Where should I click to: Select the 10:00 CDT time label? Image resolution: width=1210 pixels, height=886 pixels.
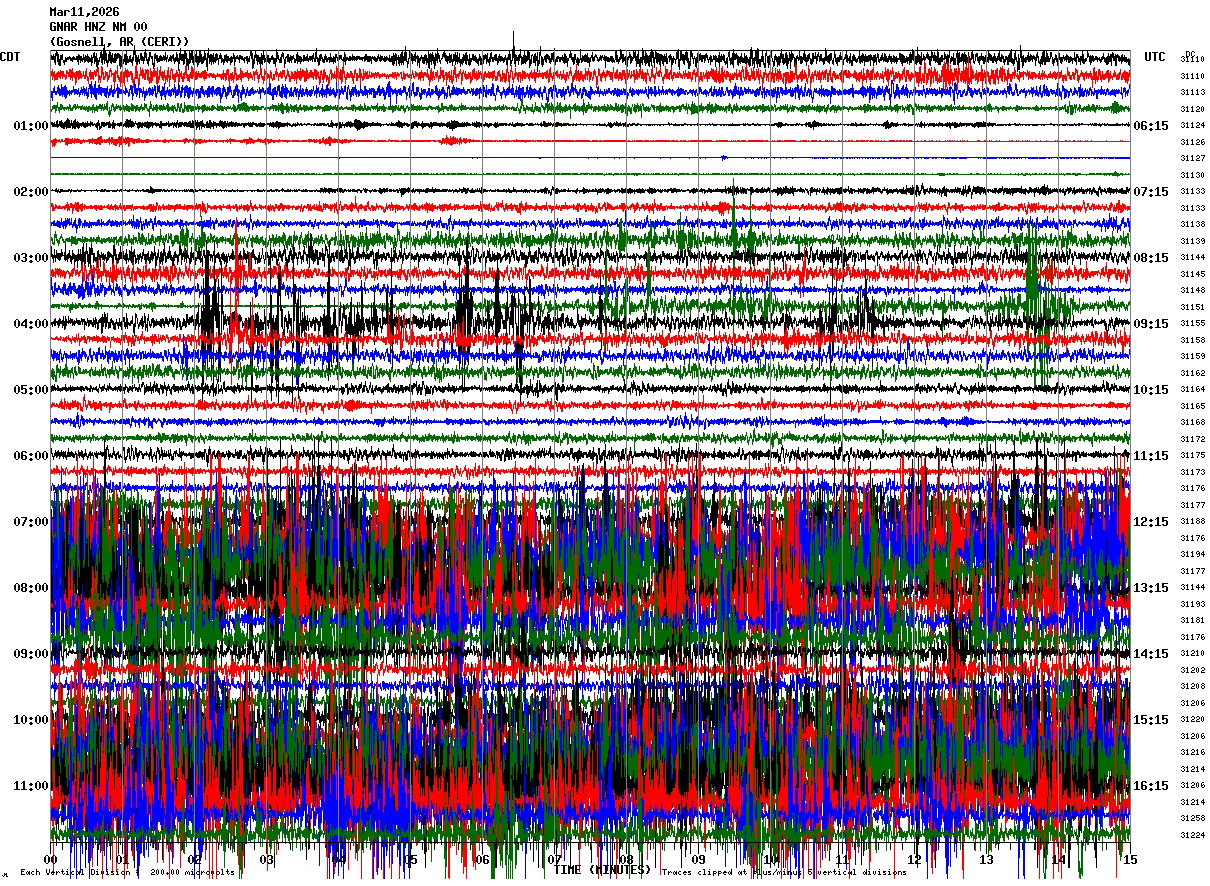[31, 720]
